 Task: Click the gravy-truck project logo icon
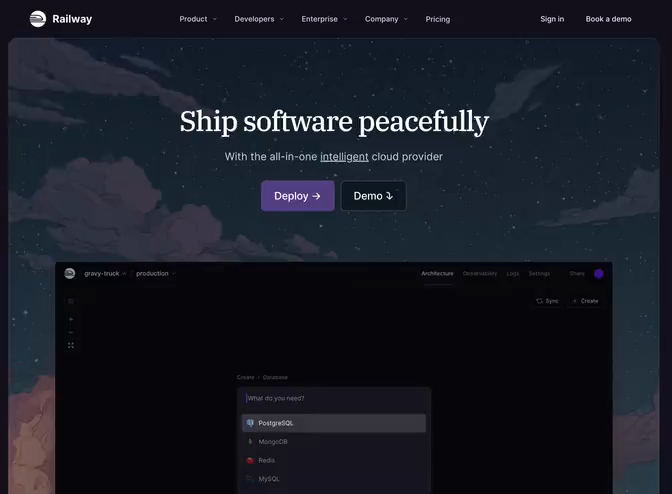pos(69,273)
